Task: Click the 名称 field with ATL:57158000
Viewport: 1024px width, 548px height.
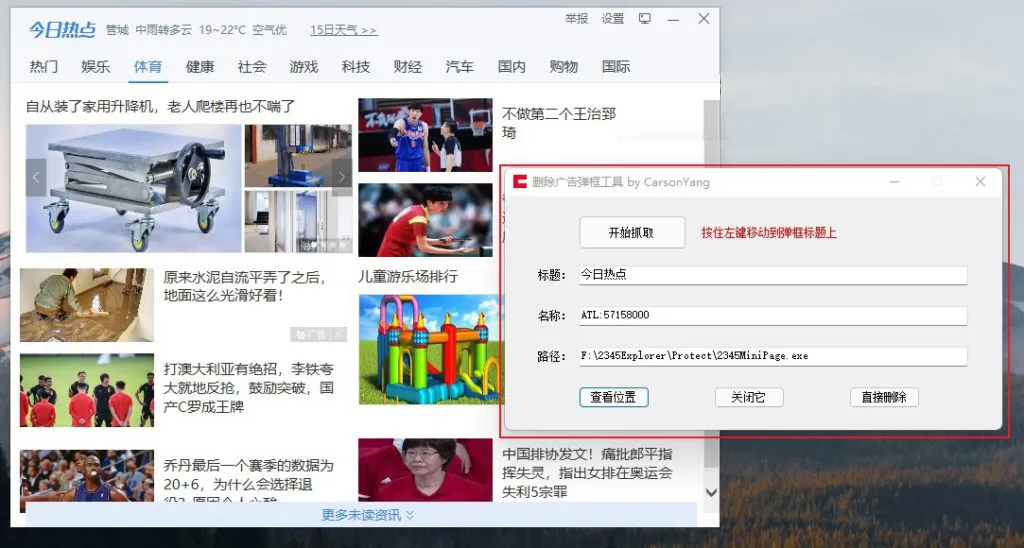Action: [x=773, y=315]
